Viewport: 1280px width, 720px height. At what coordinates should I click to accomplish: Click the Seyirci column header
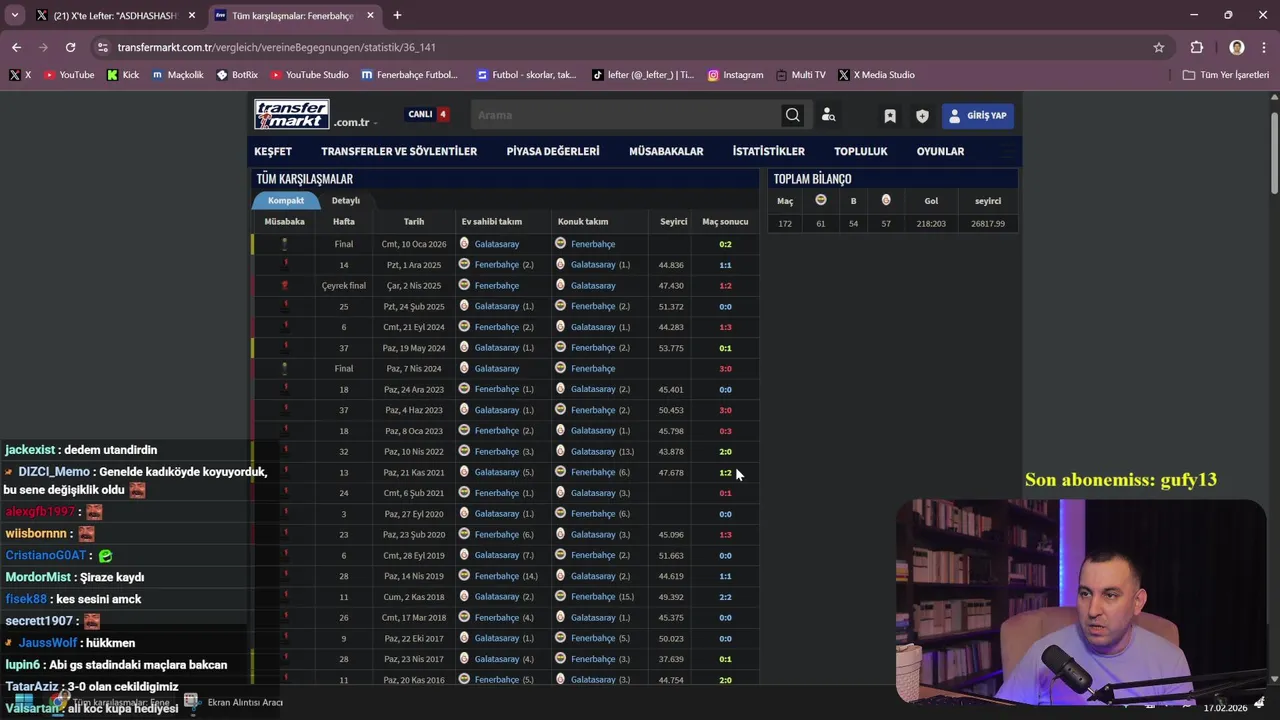673,222
